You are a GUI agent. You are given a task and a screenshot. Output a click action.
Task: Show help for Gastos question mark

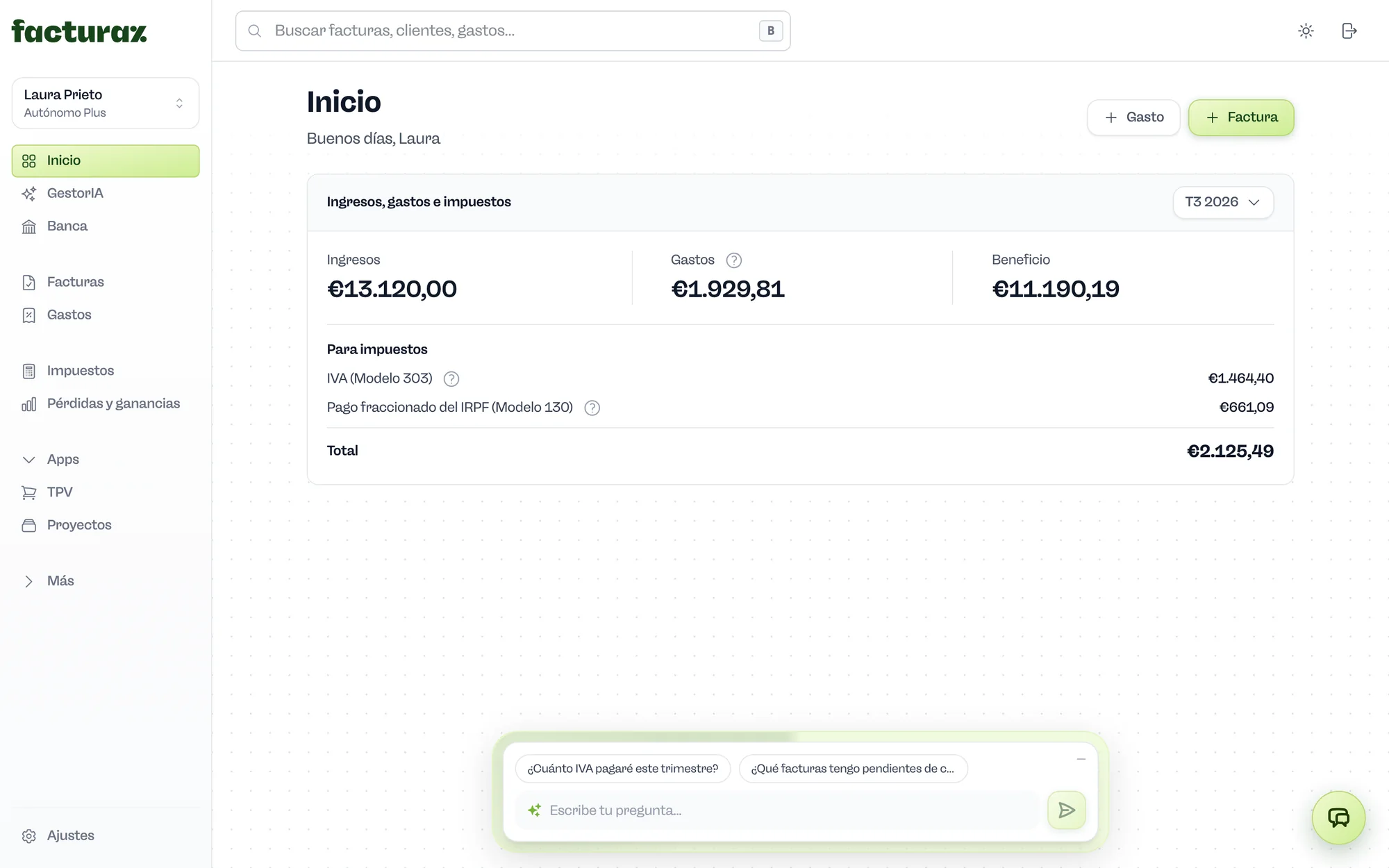coord(733,260)
